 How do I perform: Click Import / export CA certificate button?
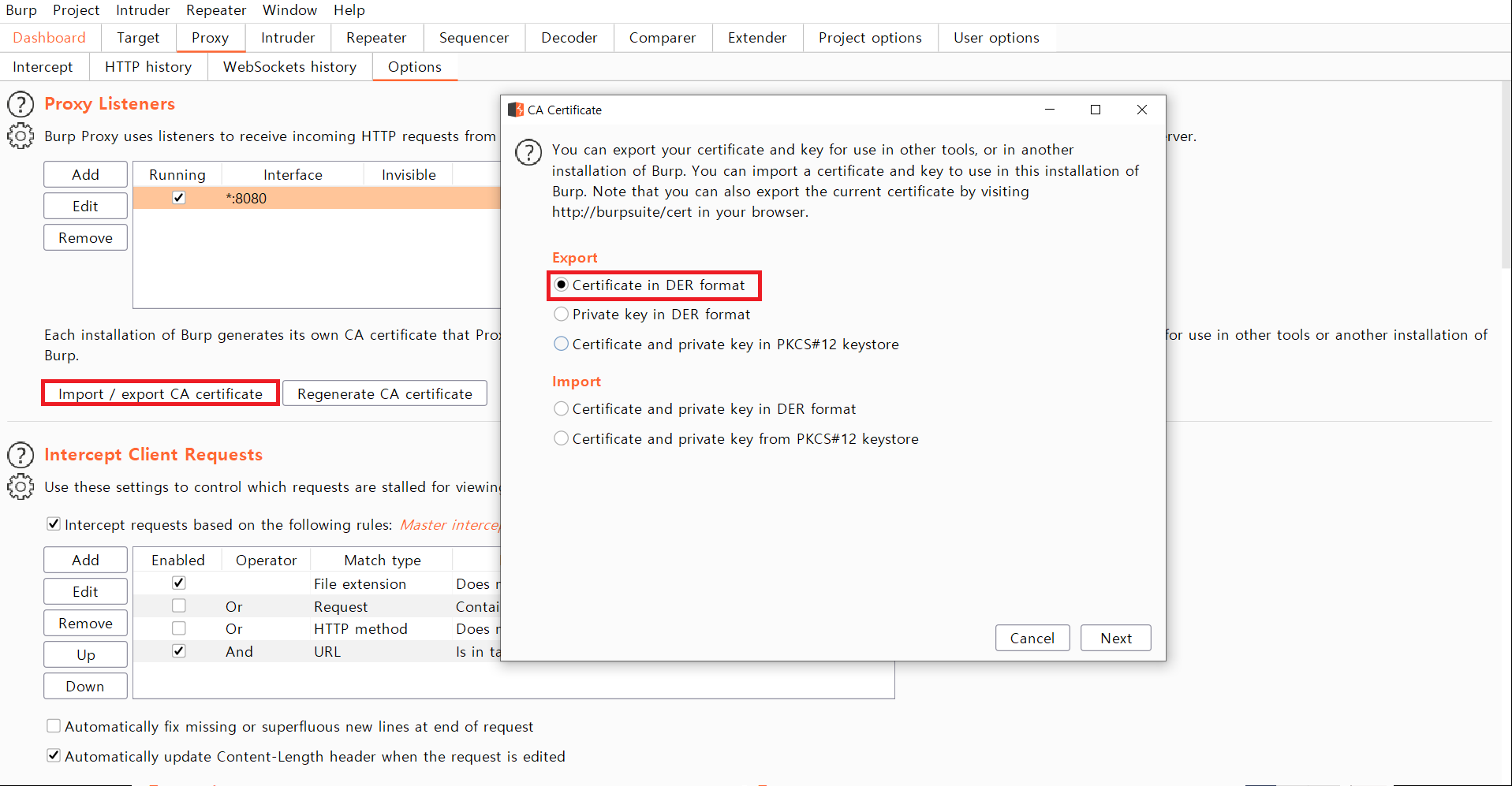tap(160, 393)
